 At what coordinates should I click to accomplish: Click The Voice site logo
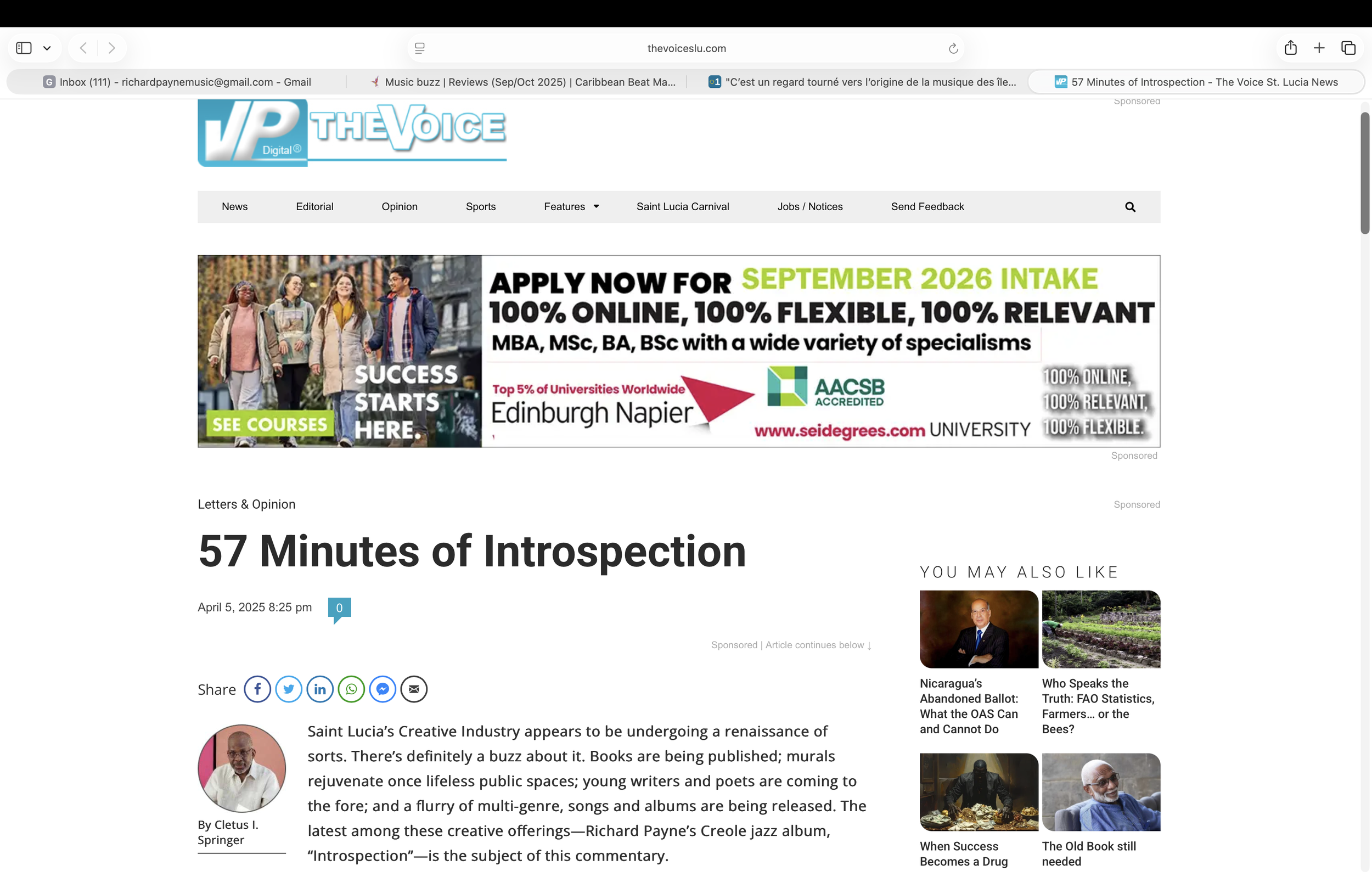[x=352, y=133]
